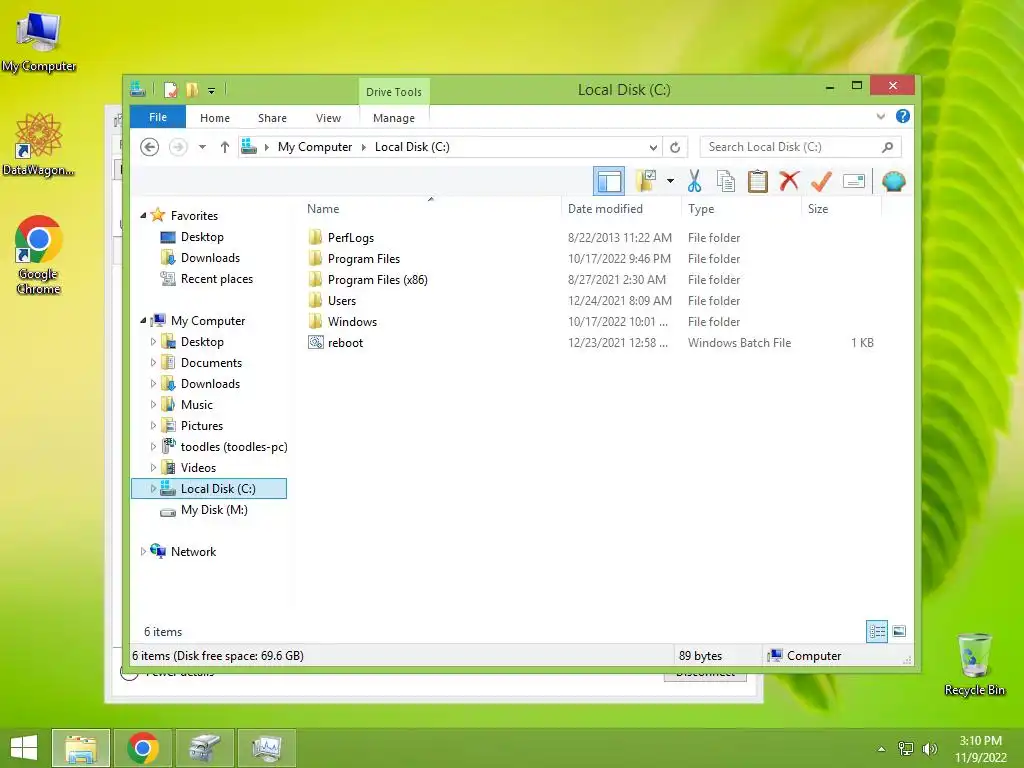This screenshot has width=1024, height=768.
Task: Expand the Documents tree node arrow
Action: tap(153, 362)
